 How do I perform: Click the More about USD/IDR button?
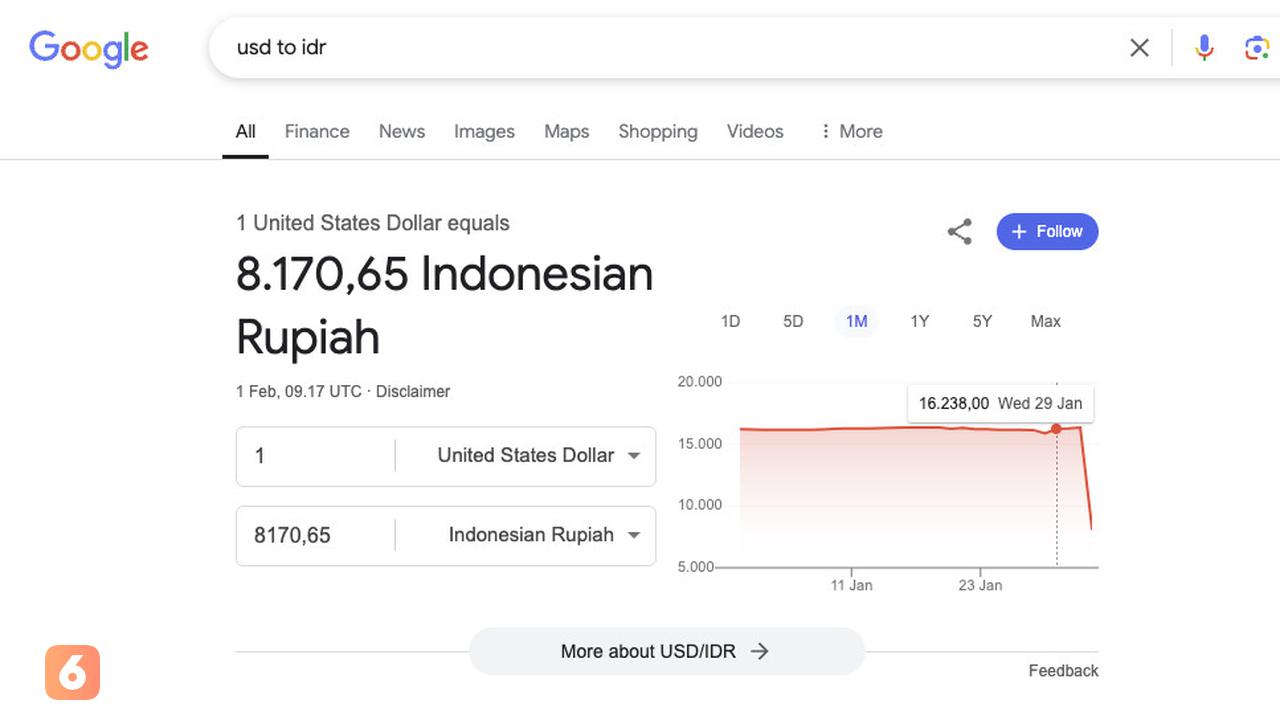[665, 651]
